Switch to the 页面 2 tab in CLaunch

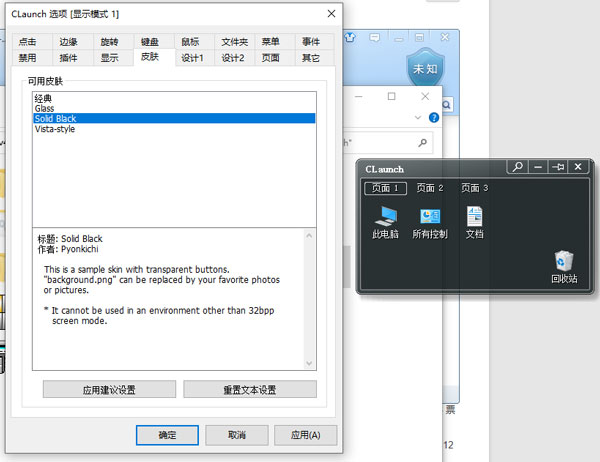click(x=430, y=188)
